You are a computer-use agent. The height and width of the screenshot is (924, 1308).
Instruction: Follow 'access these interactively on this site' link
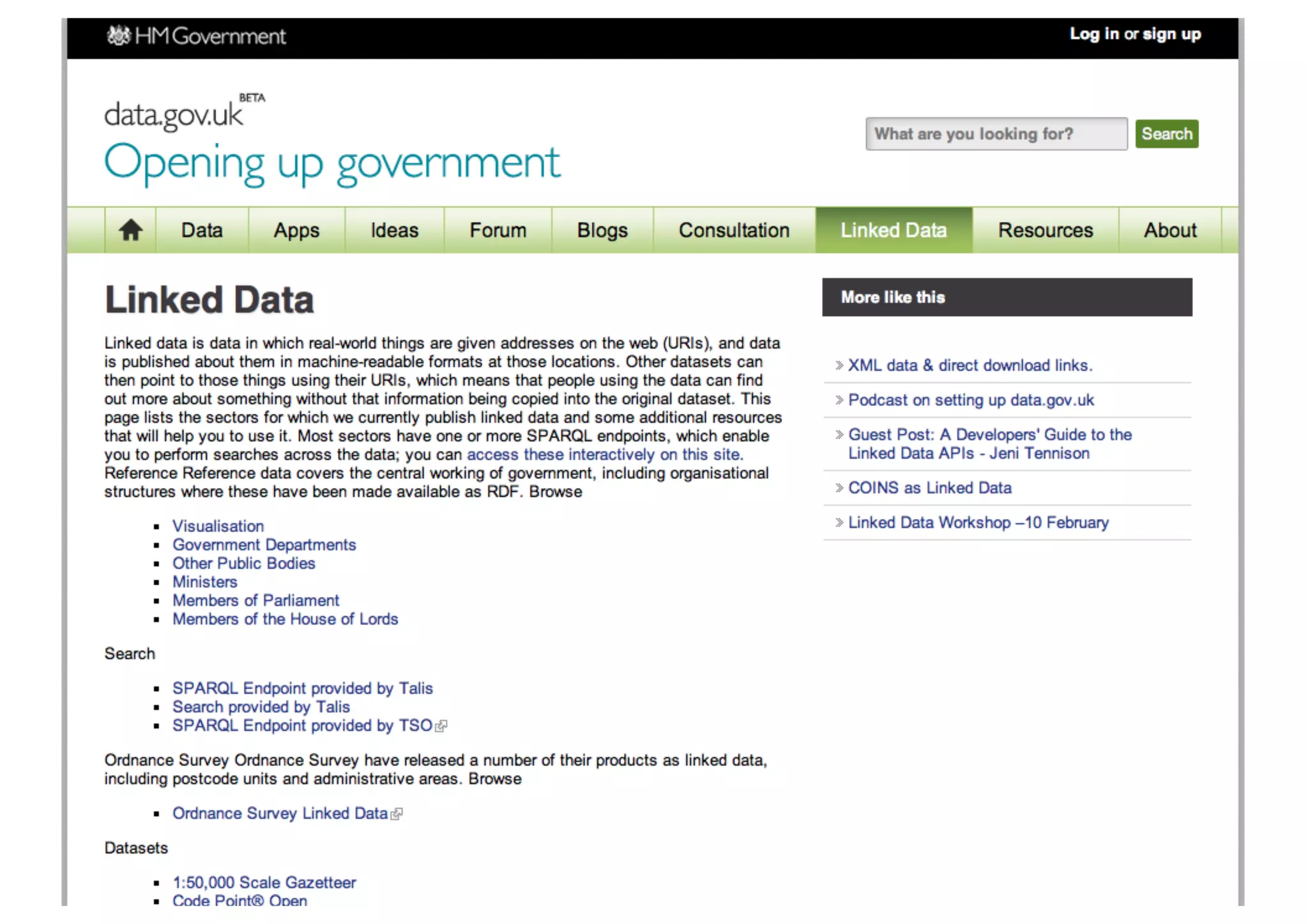pos(605,455)
